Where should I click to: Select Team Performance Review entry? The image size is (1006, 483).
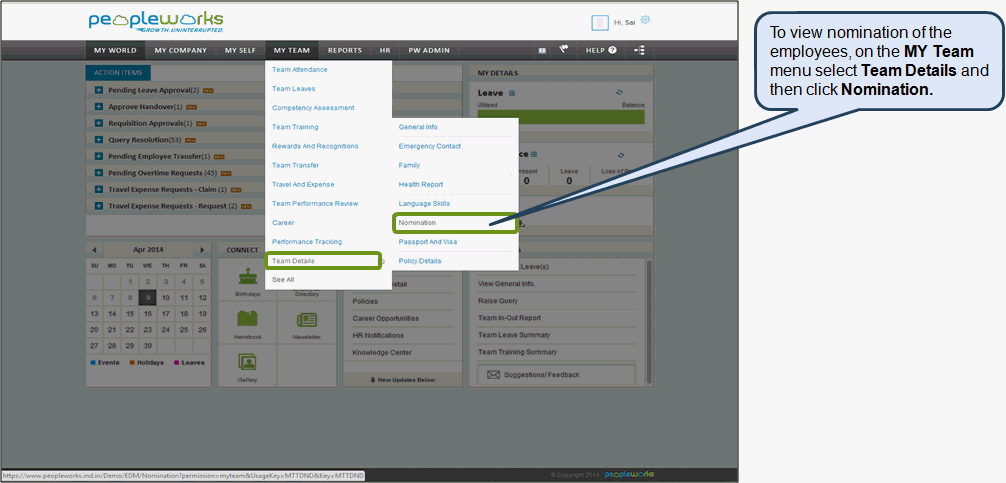click(x=315, y=204)
